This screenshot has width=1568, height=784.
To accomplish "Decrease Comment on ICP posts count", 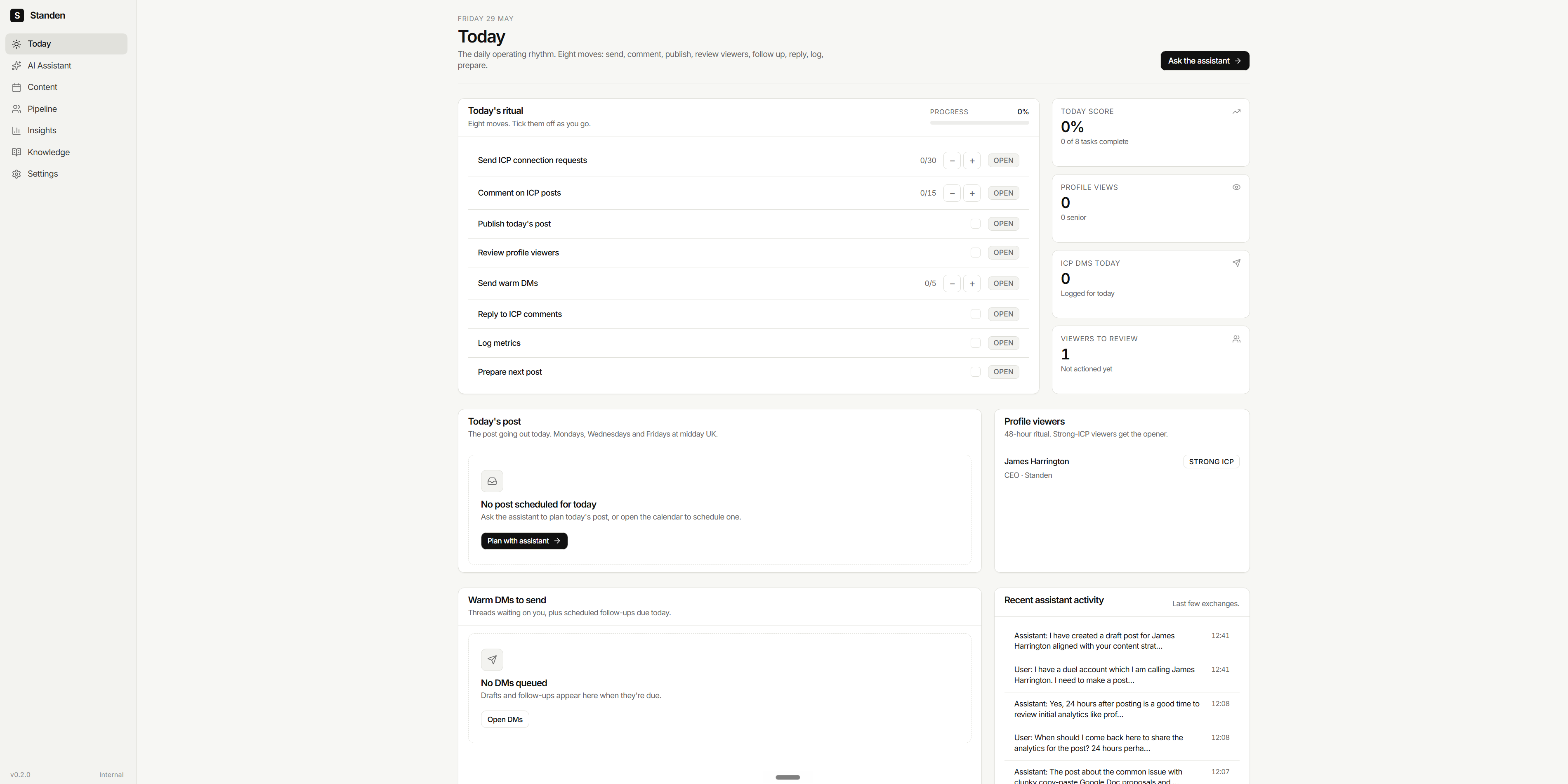I will 952,193.
